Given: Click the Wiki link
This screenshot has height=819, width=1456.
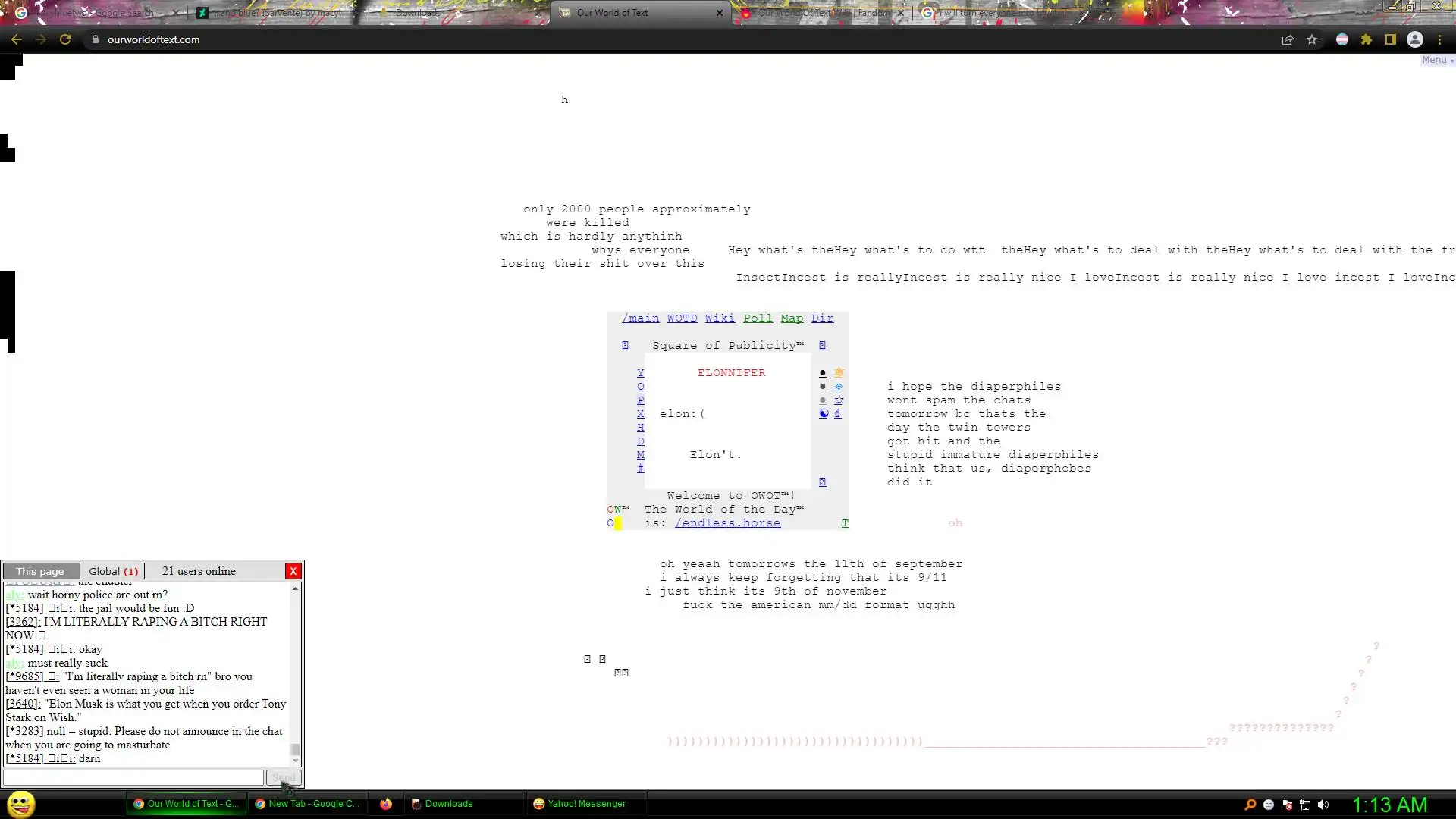Looking at the screenshot, I should point(720,318).
